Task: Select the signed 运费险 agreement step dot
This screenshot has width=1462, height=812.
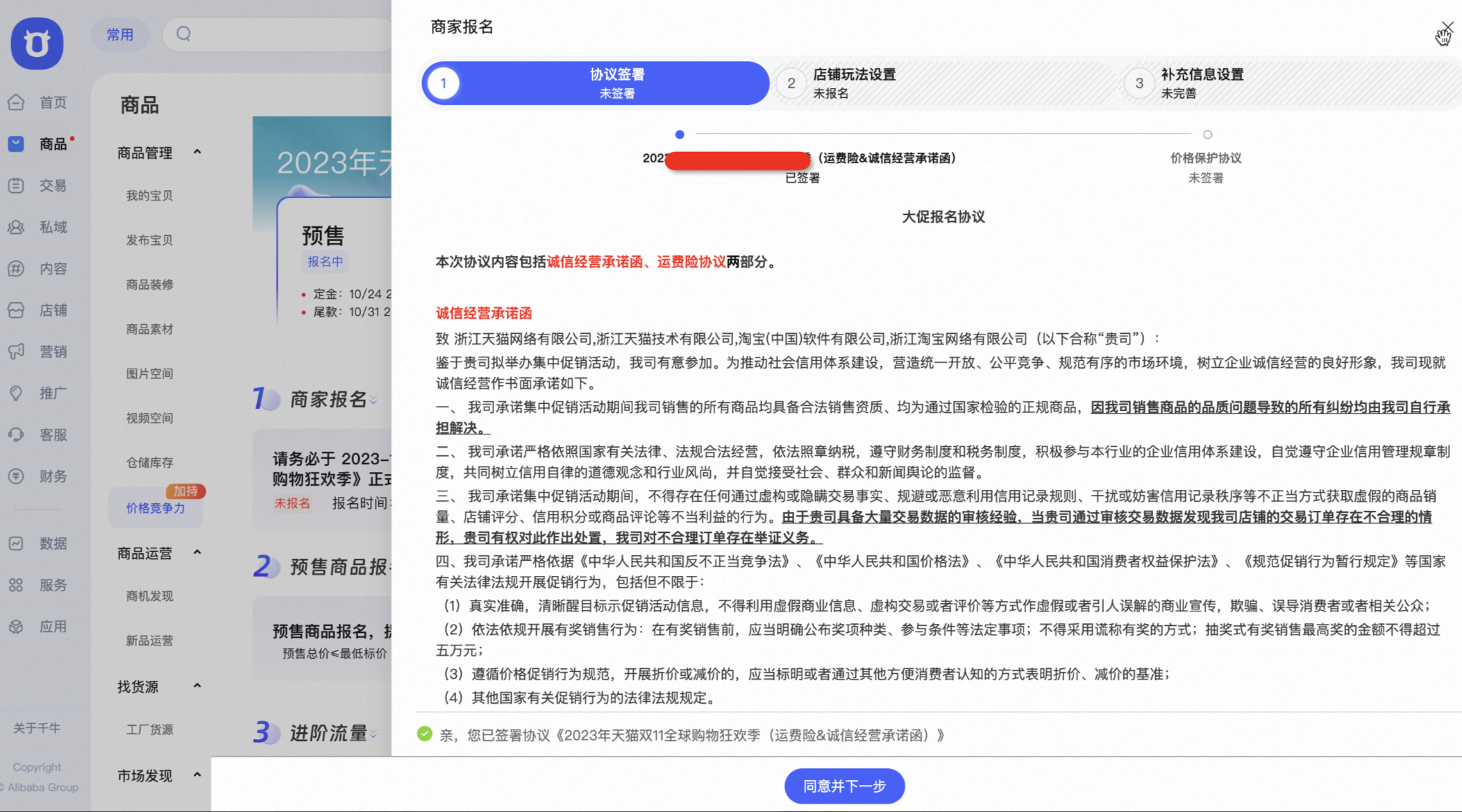Action: click(x=680, y=135)
